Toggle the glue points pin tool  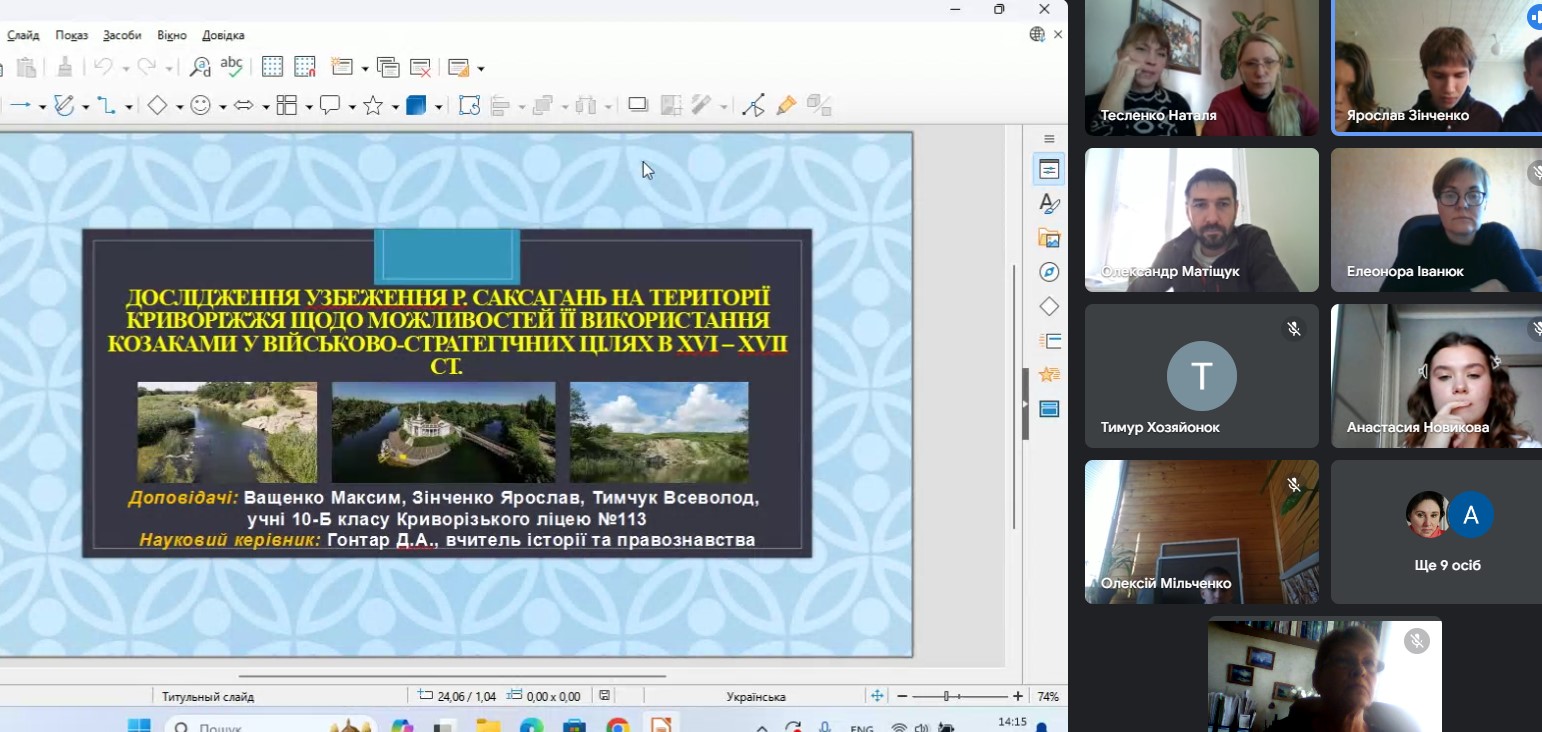point(786,105)
